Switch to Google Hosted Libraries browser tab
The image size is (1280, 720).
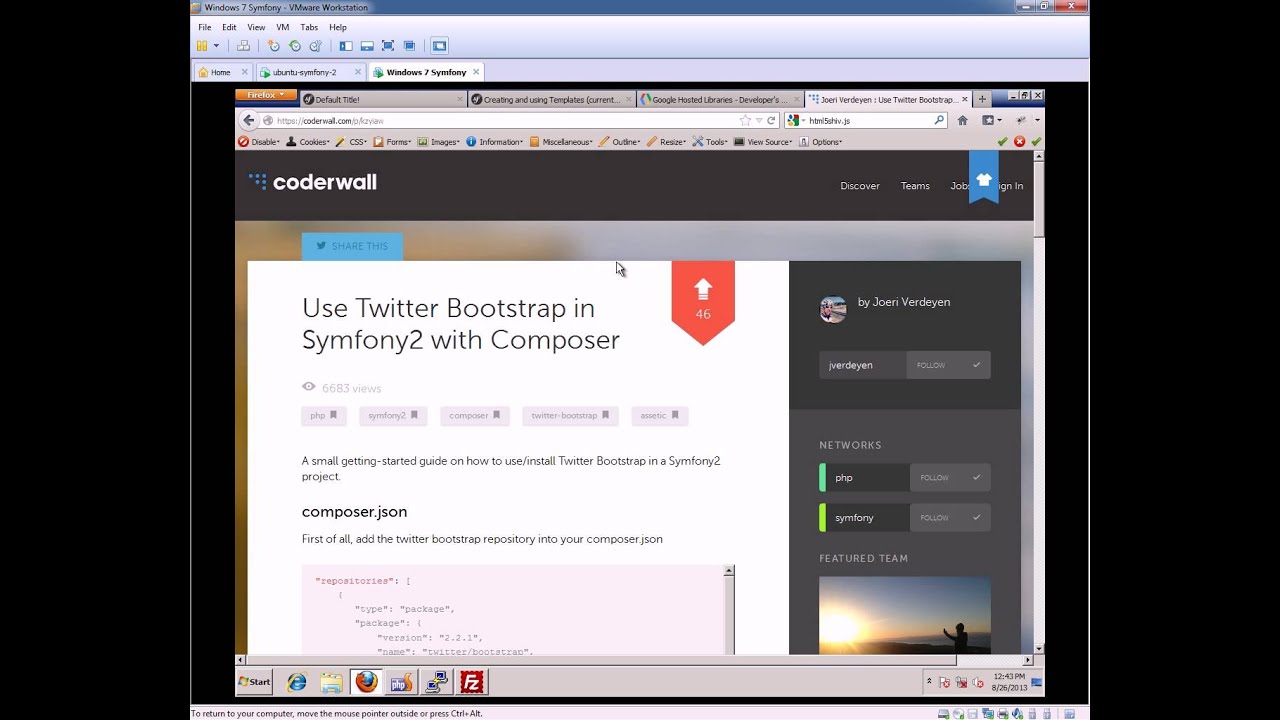click(720, 100)
